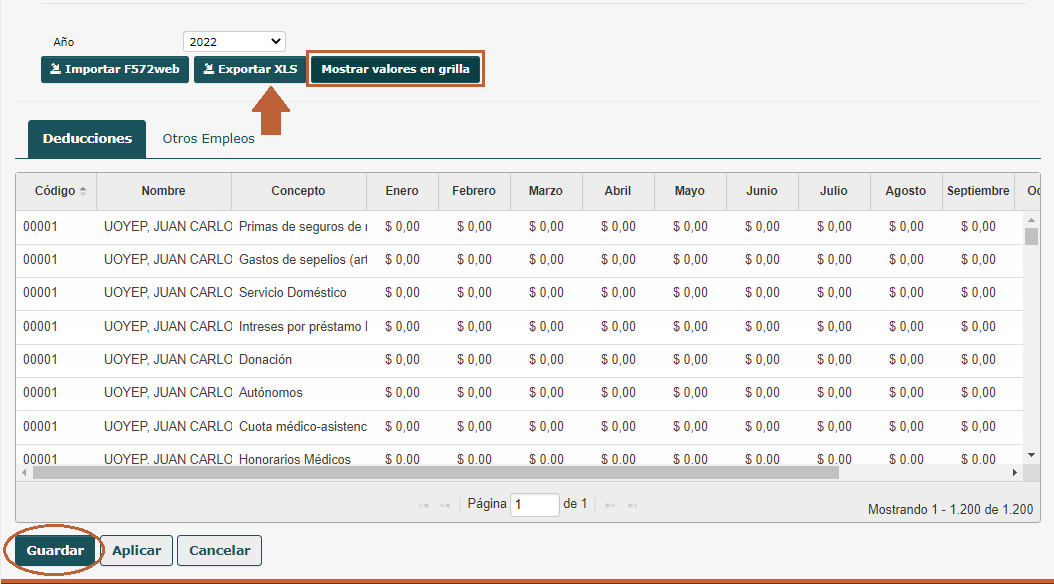Viewport: 1054px width, 584px height.
Task: Click the Exportar XLS button
Action: pyautogui.click(x=250, y=69)
